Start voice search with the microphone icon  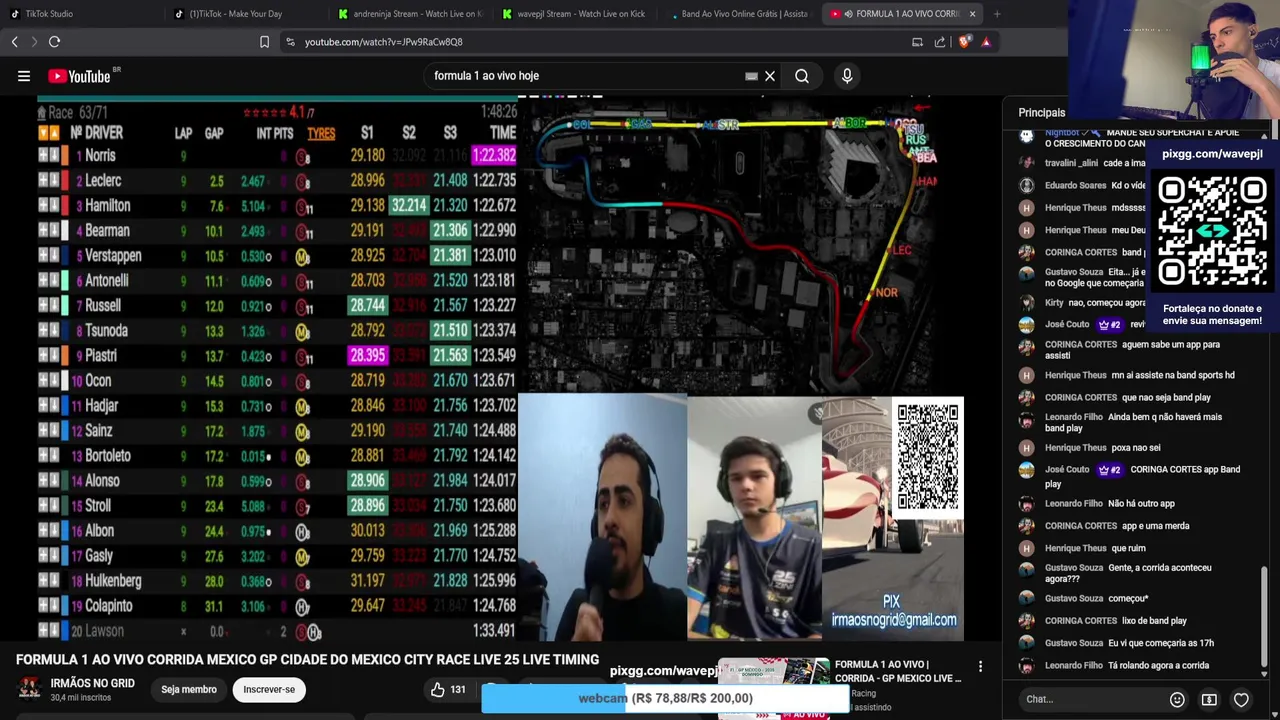[x=847, y=76]
